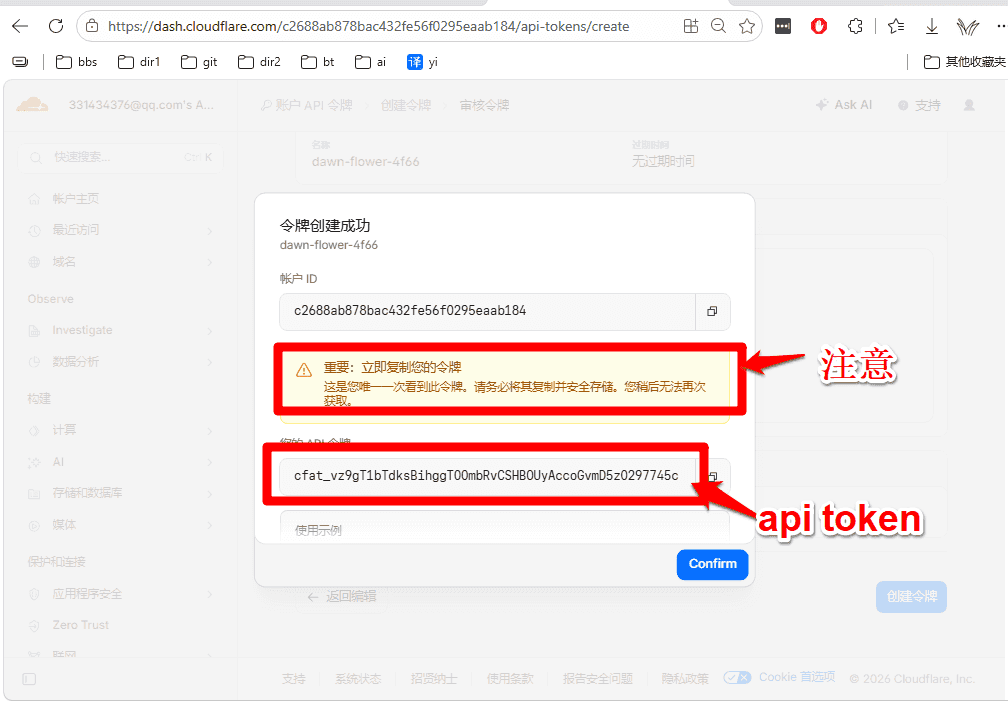
Task: Expand 域名 in the sidebar
Action: click(120, 262)
